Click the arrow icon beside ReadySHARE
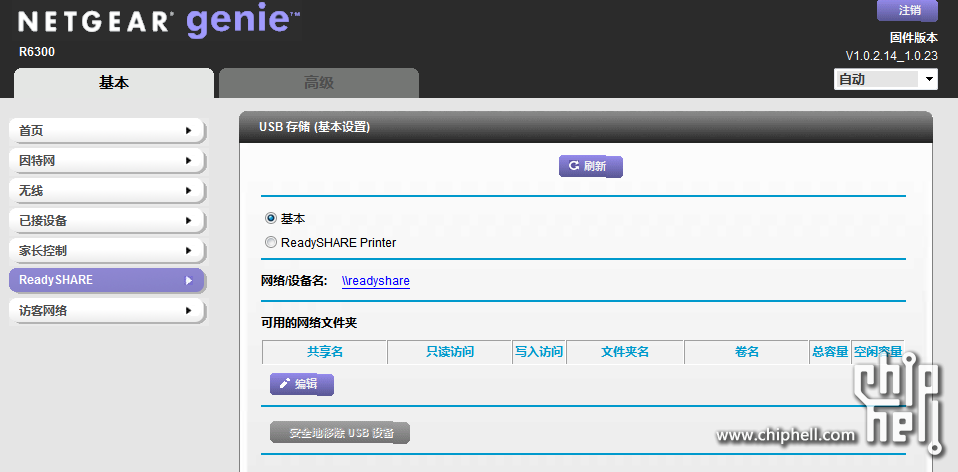 188,280
